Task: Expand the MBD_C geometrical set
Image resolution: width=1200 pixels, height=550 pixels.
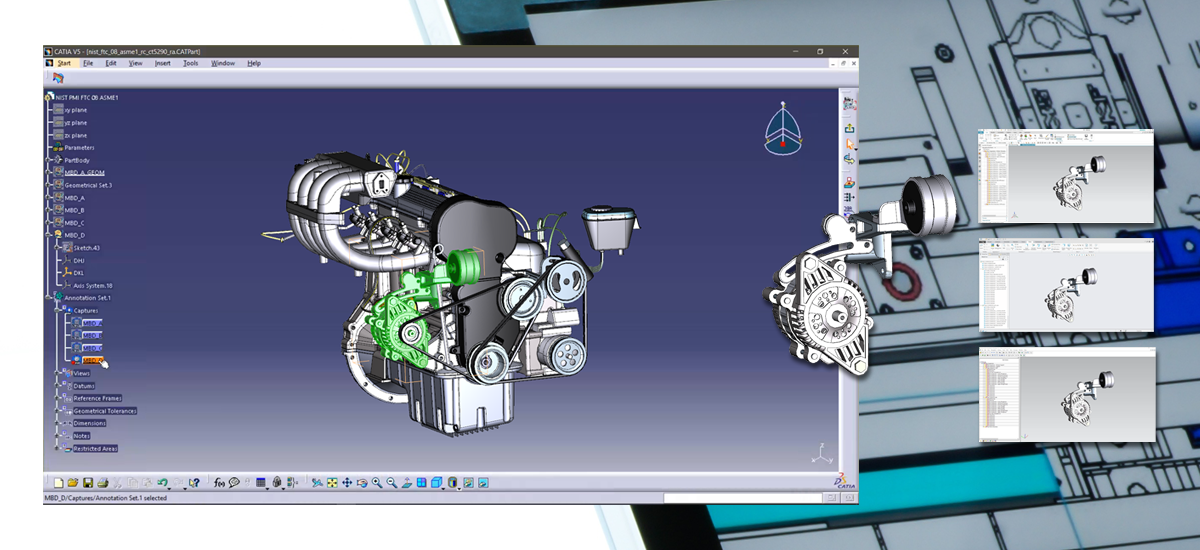Action: click(x=50, y=222)
